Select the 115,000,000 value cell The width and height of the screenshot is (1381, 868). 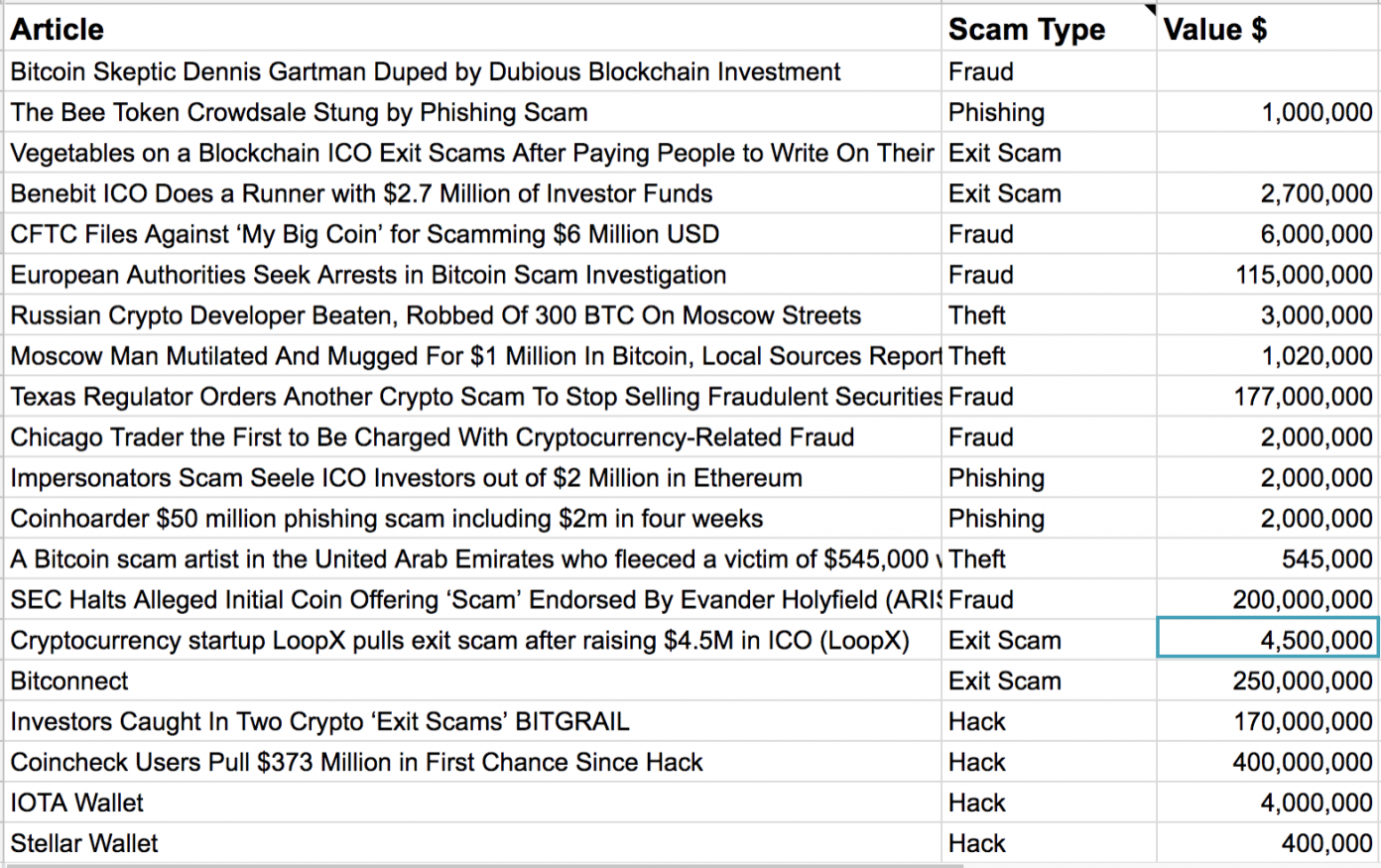tap(1267, 275)
